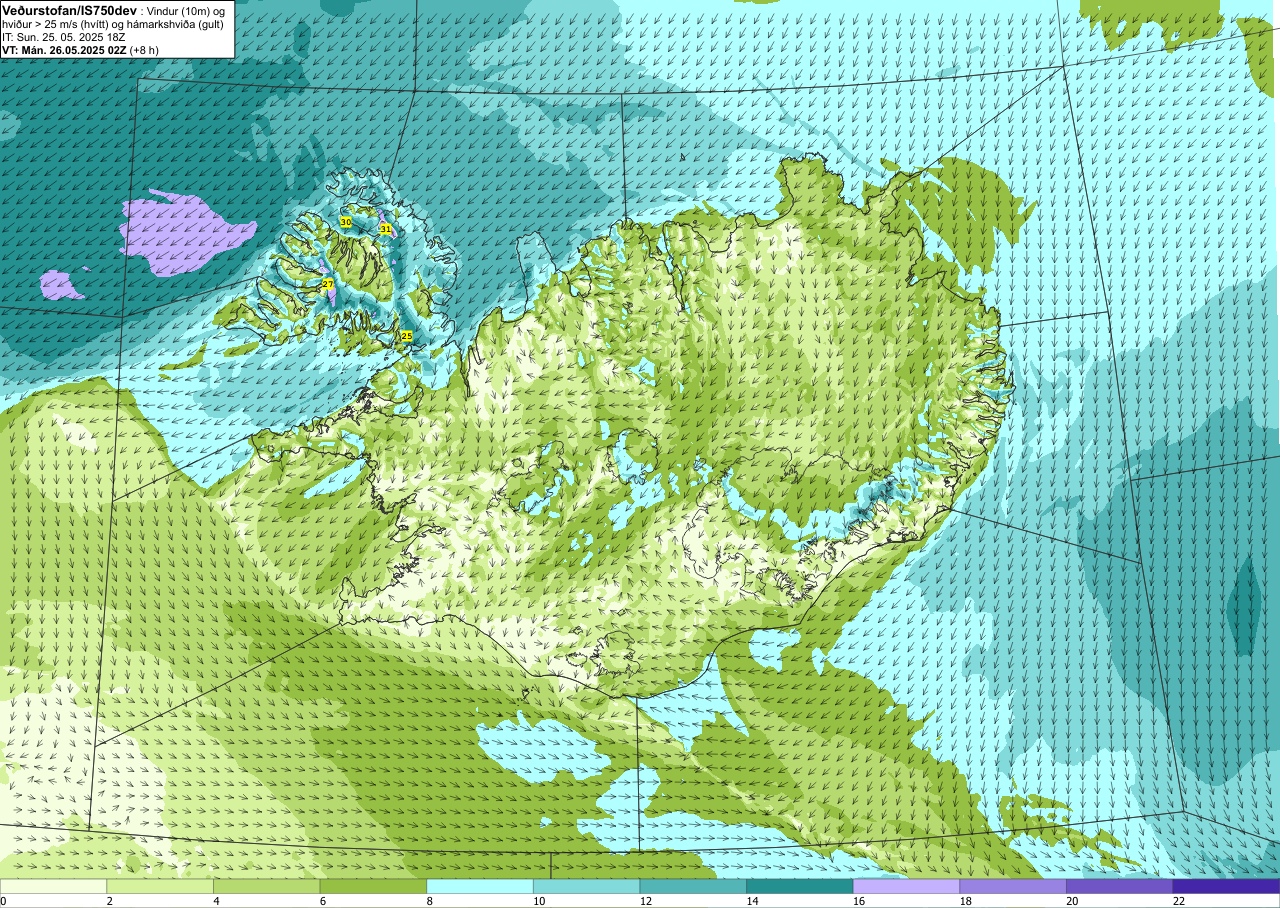Click the legend scale value 0

tap(3, 901)
